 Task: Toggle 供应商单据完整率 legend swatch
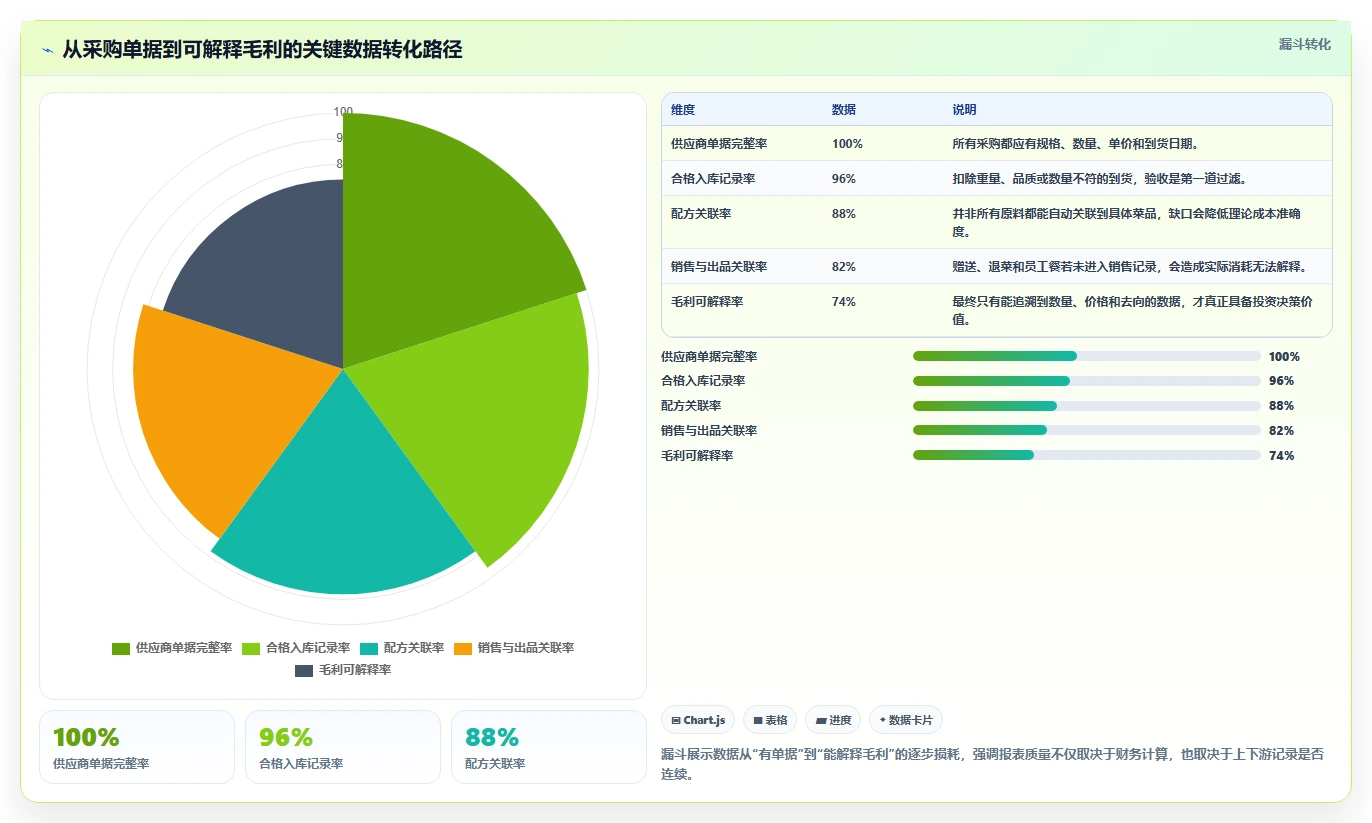point(121,648)
